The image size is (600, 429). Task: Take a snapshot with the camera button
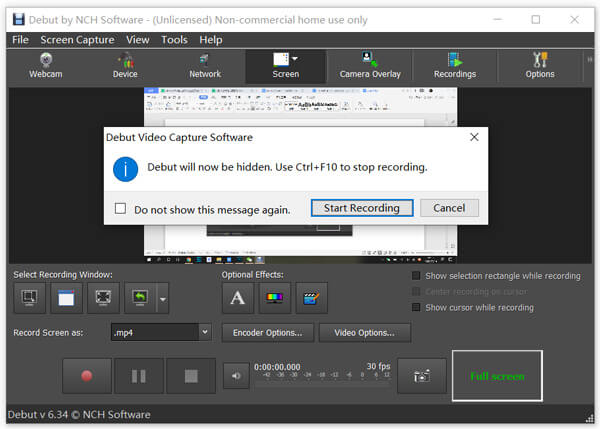tap(422, 376)
